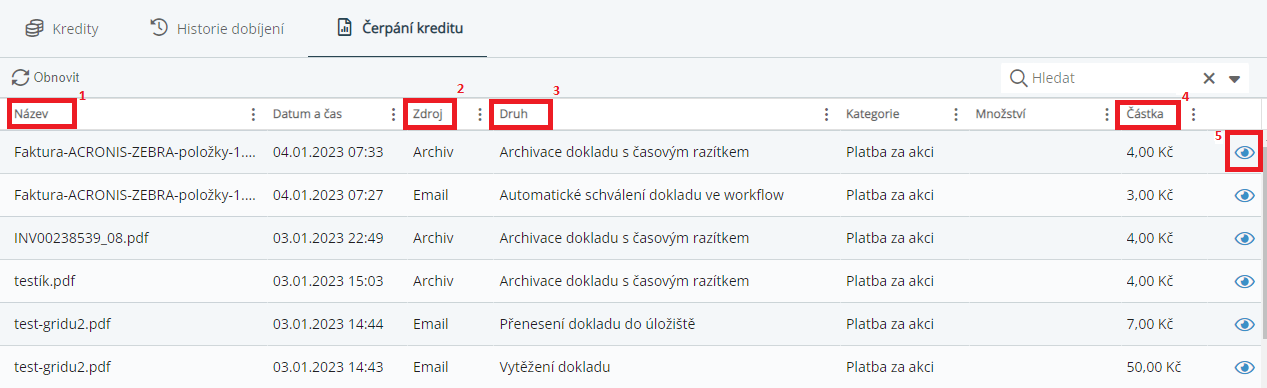Open Částka column three-dot menu
Viewport: 1267px width, 388px height.
(1193, 114)
